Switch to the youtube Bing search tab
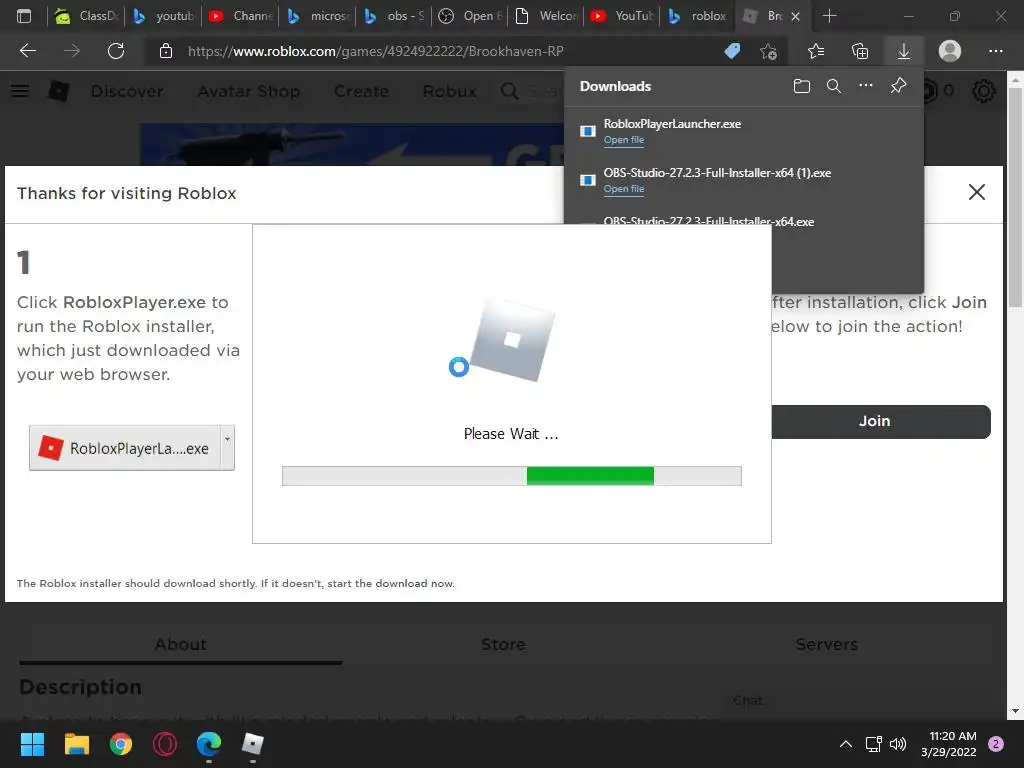1024x768 pixels. coord(164,16)
